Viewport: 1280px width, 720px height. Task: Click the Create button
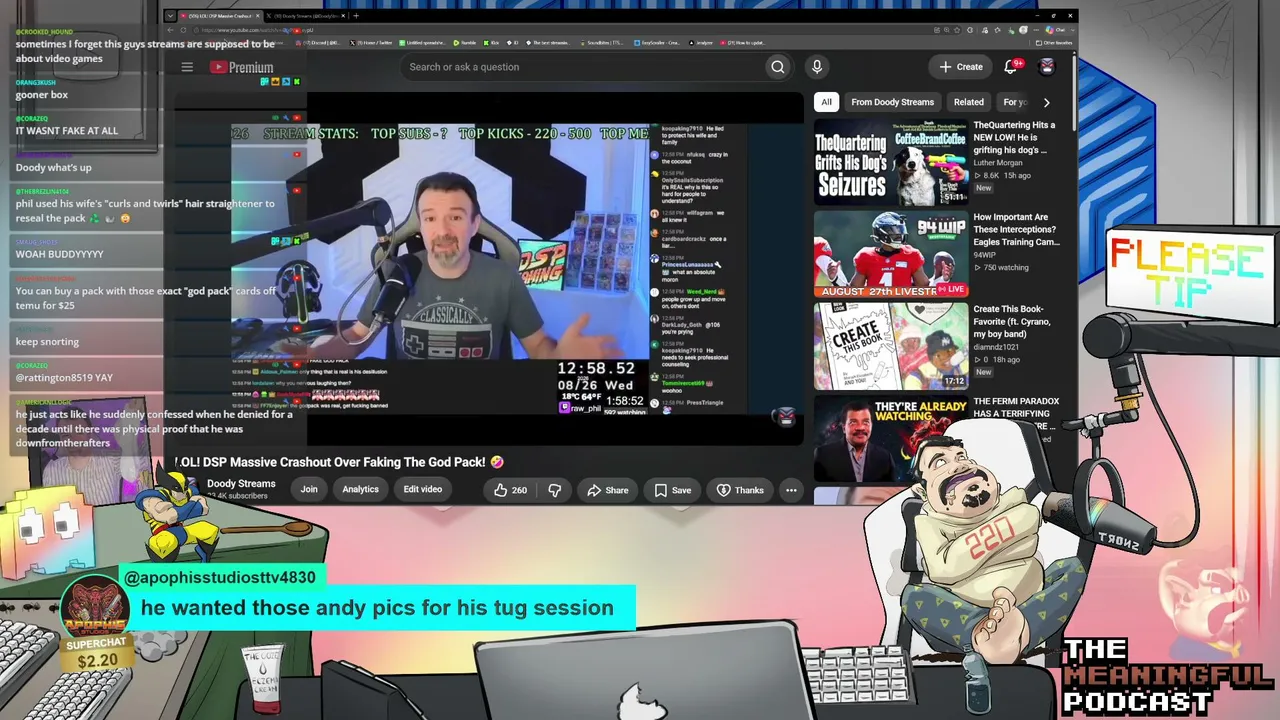[960, 67]
